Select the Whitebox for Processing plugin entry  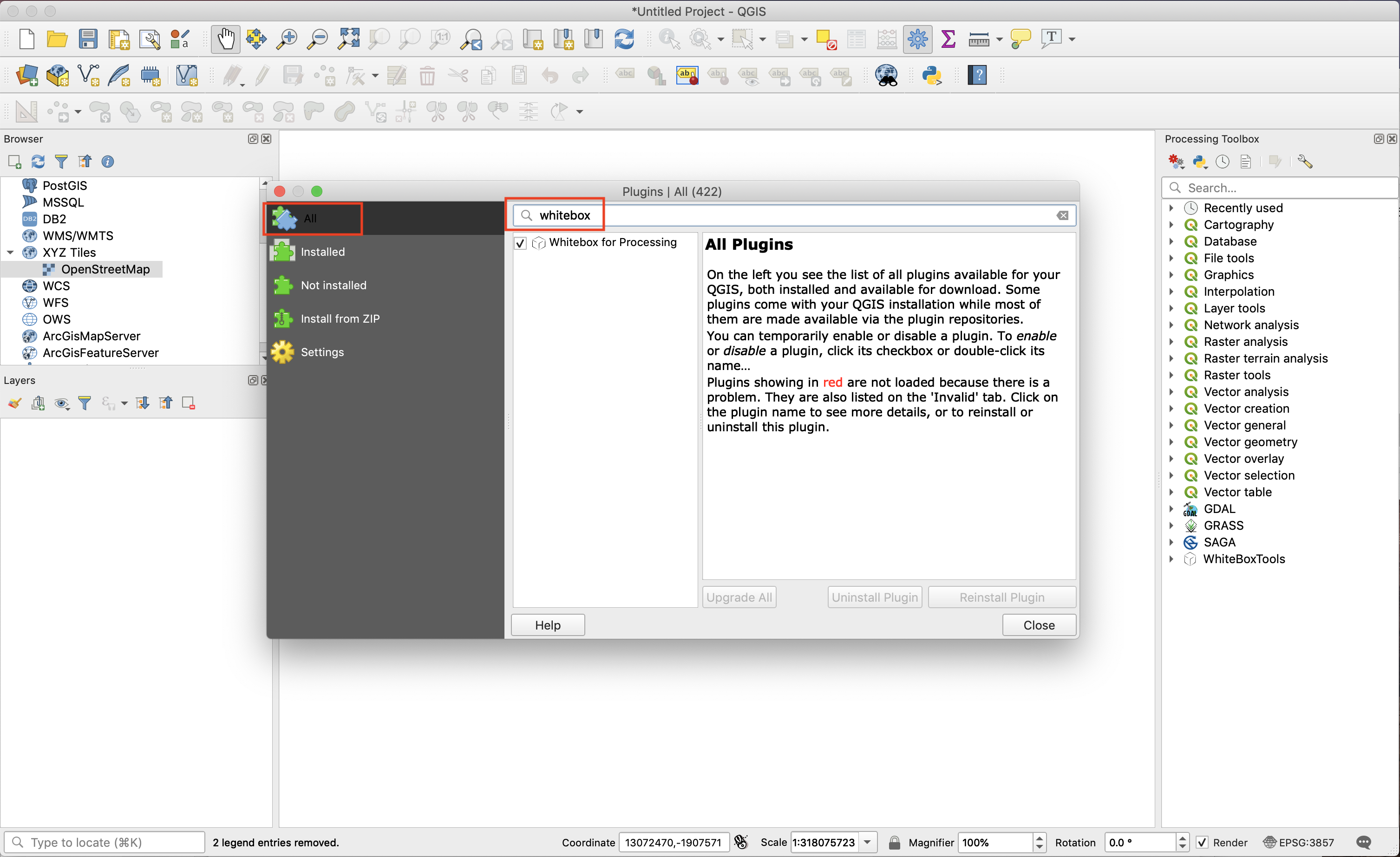(613, 242)
